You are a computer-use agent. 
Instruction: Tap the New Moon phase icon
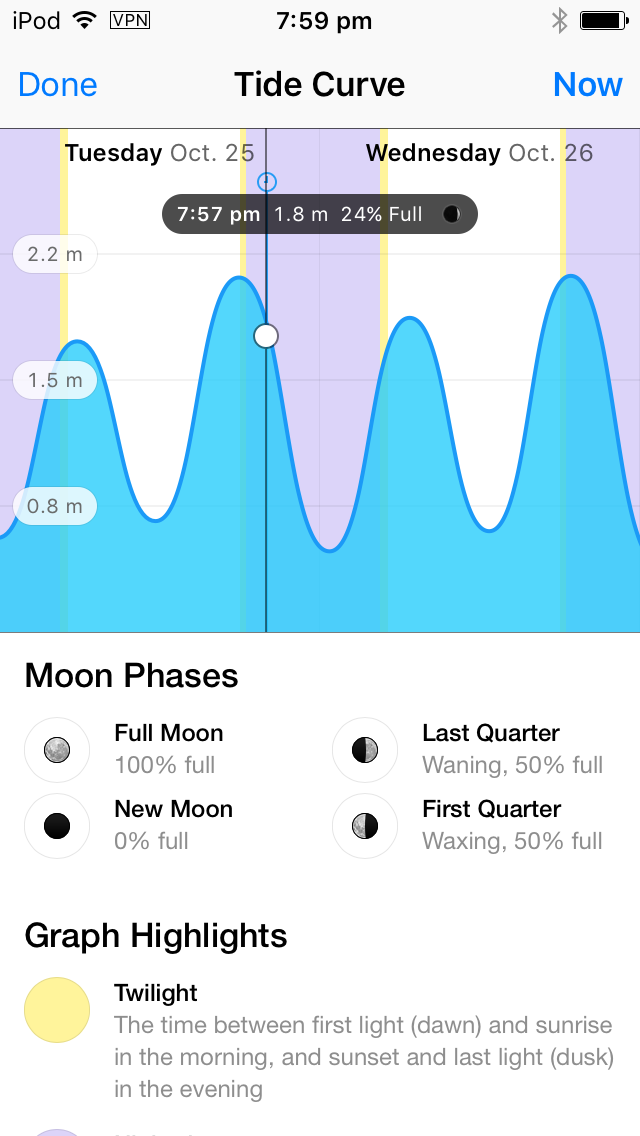click(x=57, y=826)
